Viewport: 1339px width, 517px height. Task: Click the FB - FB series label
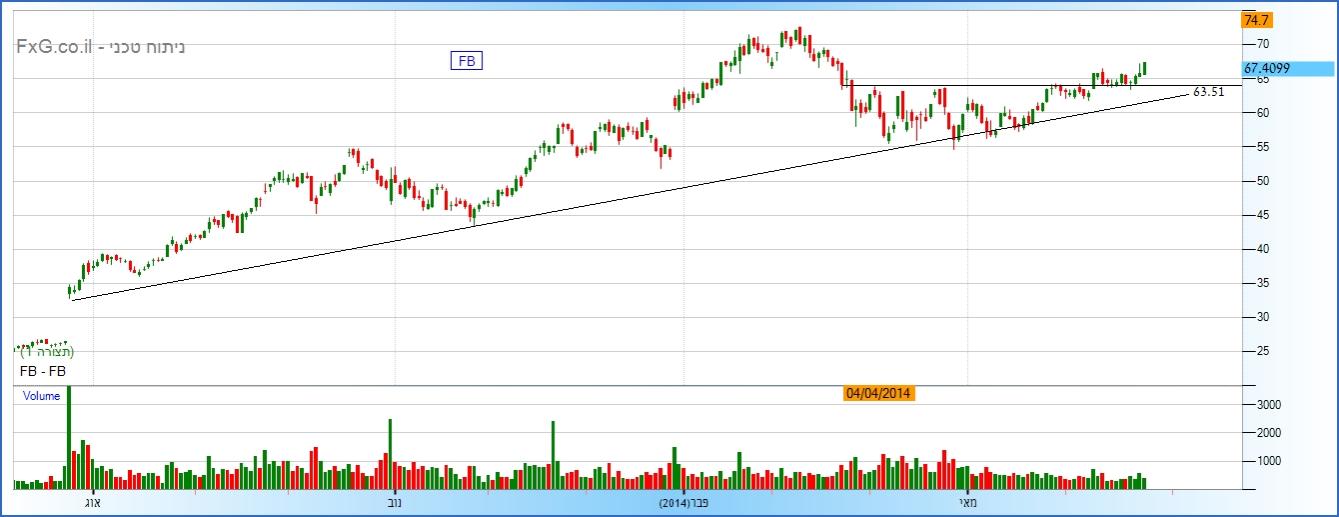click(44, 371)
